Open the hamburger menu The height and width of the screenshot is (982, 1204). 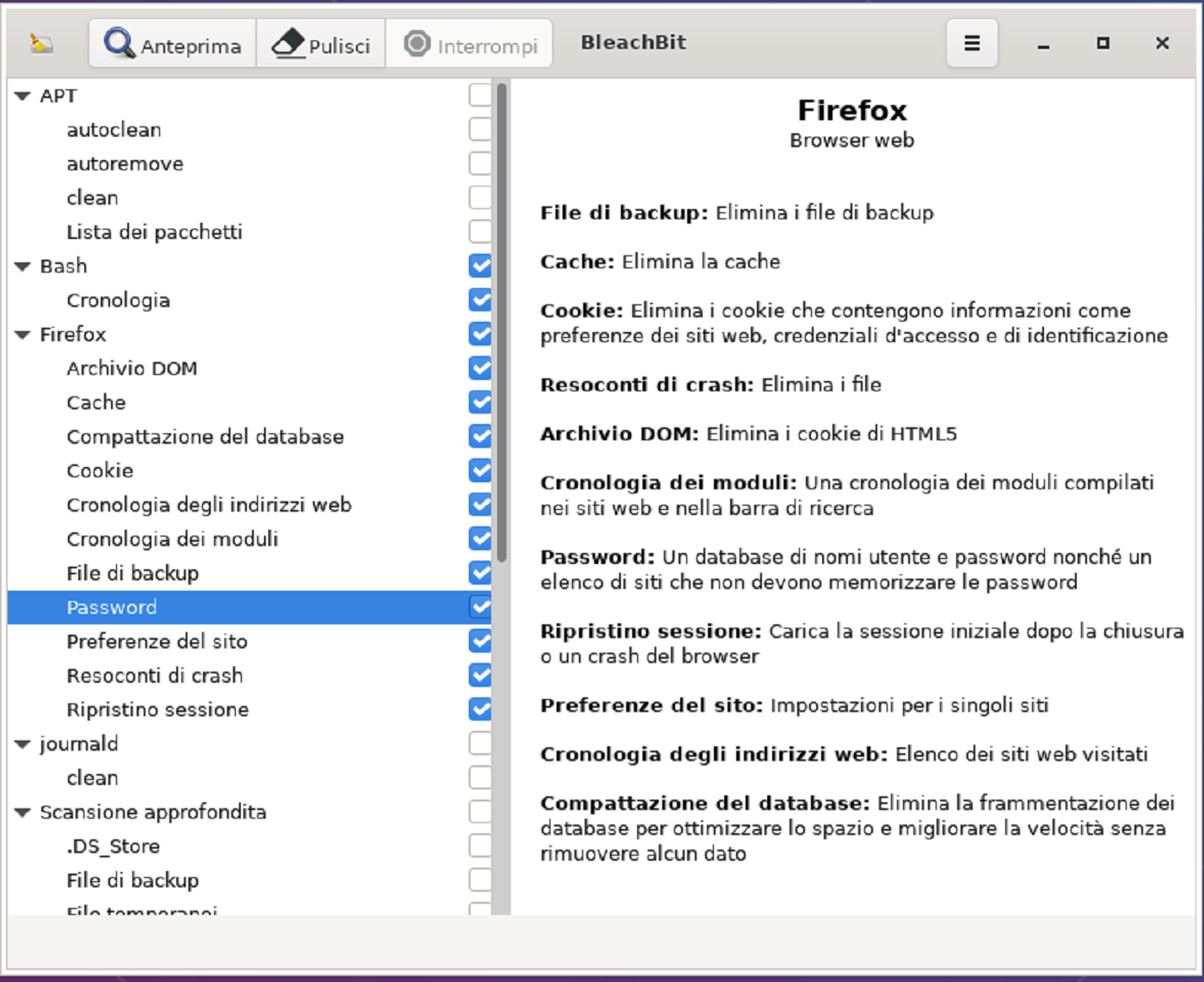(972, 43)
